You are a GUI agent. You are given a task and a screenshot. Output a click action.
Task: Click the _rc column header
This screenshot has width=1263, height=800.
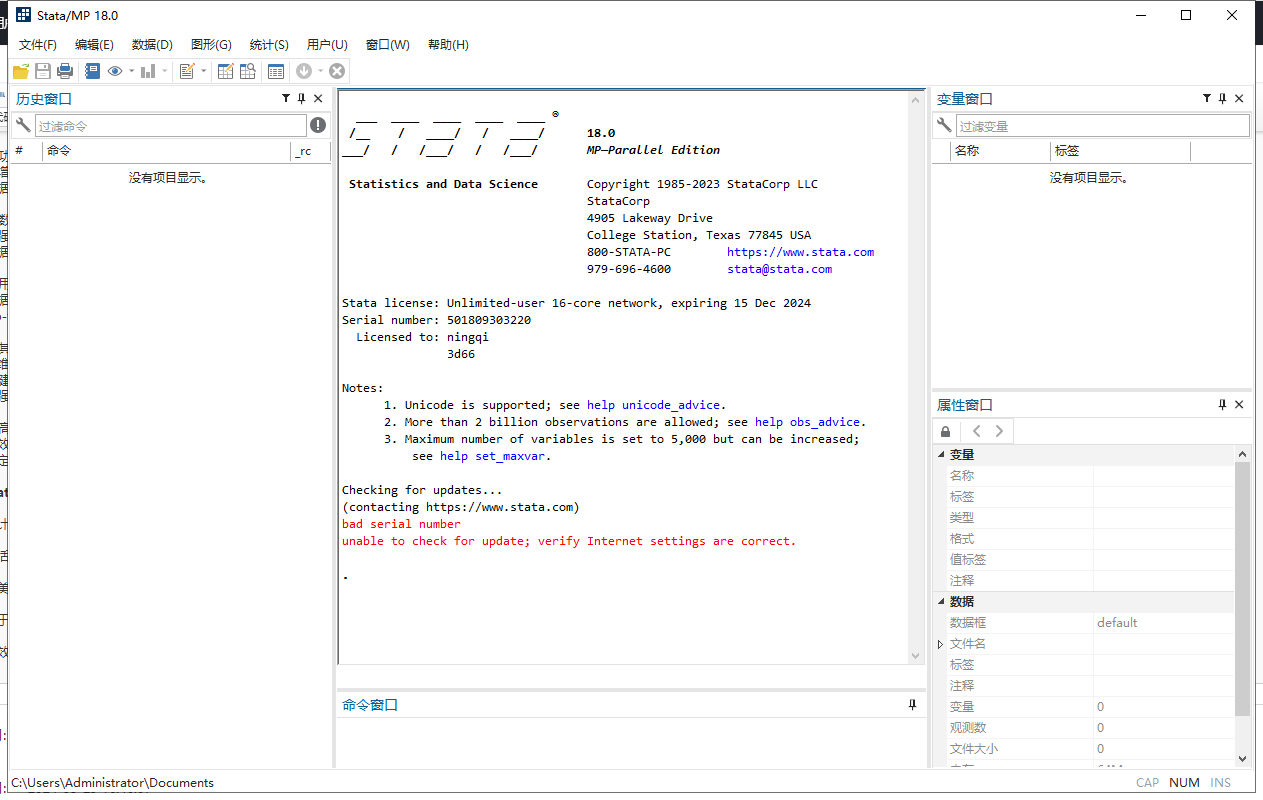(x=310, y=151)
